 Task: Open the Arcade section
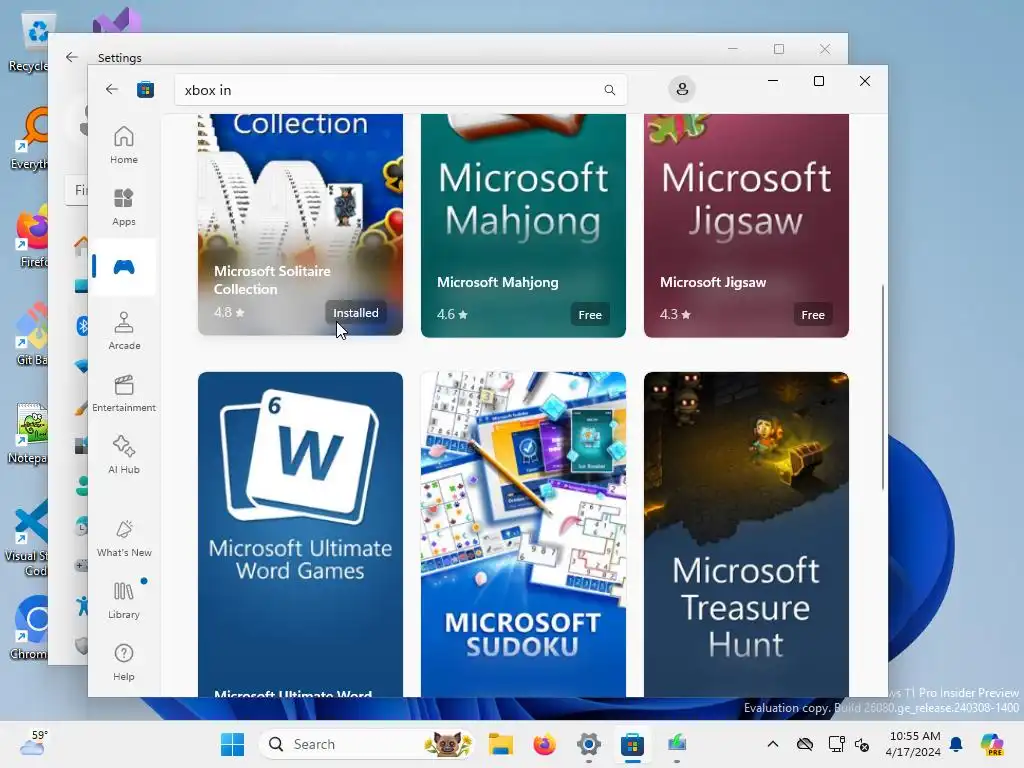[123, 331]
